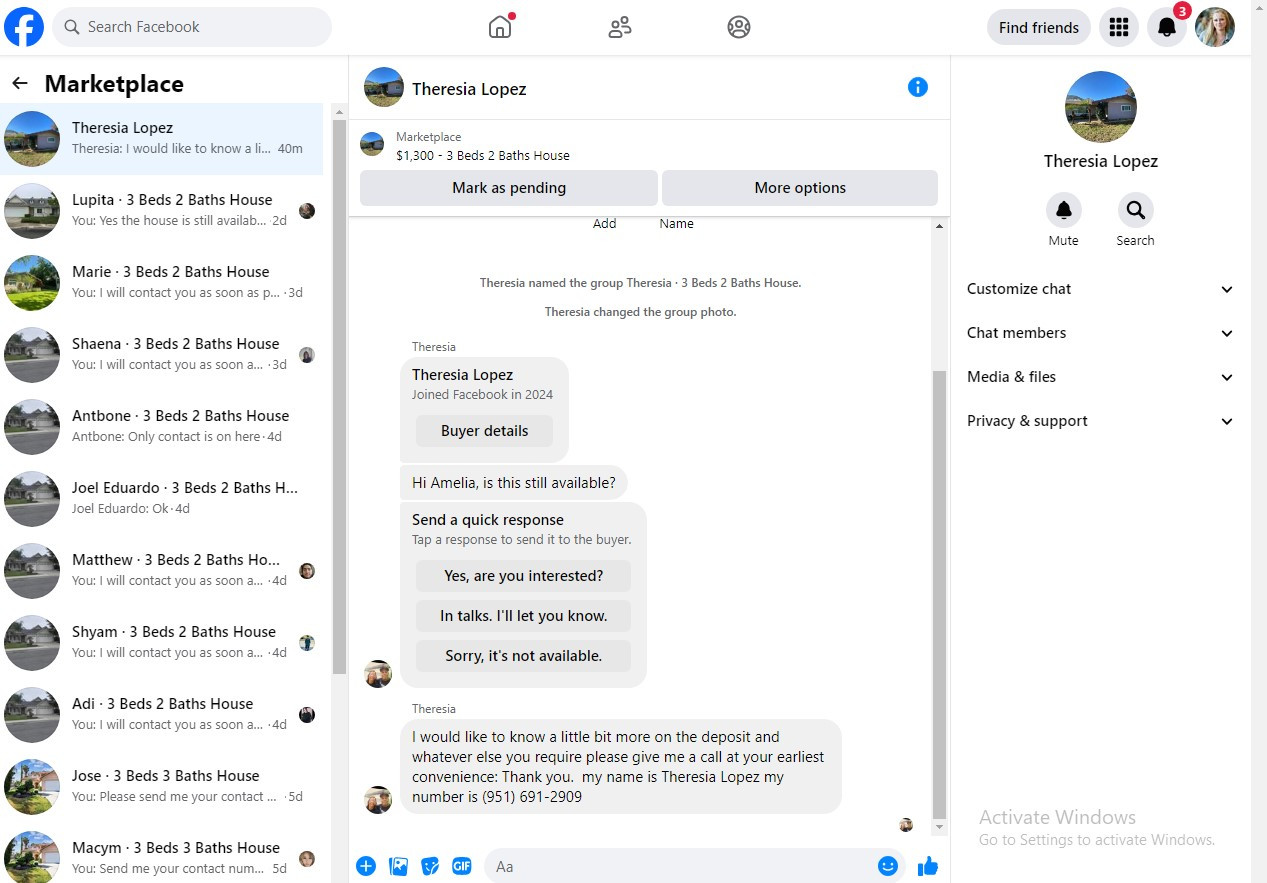
Task: Send quick reply 'In talks. I'll let you know.'
Action: (523, 616)
